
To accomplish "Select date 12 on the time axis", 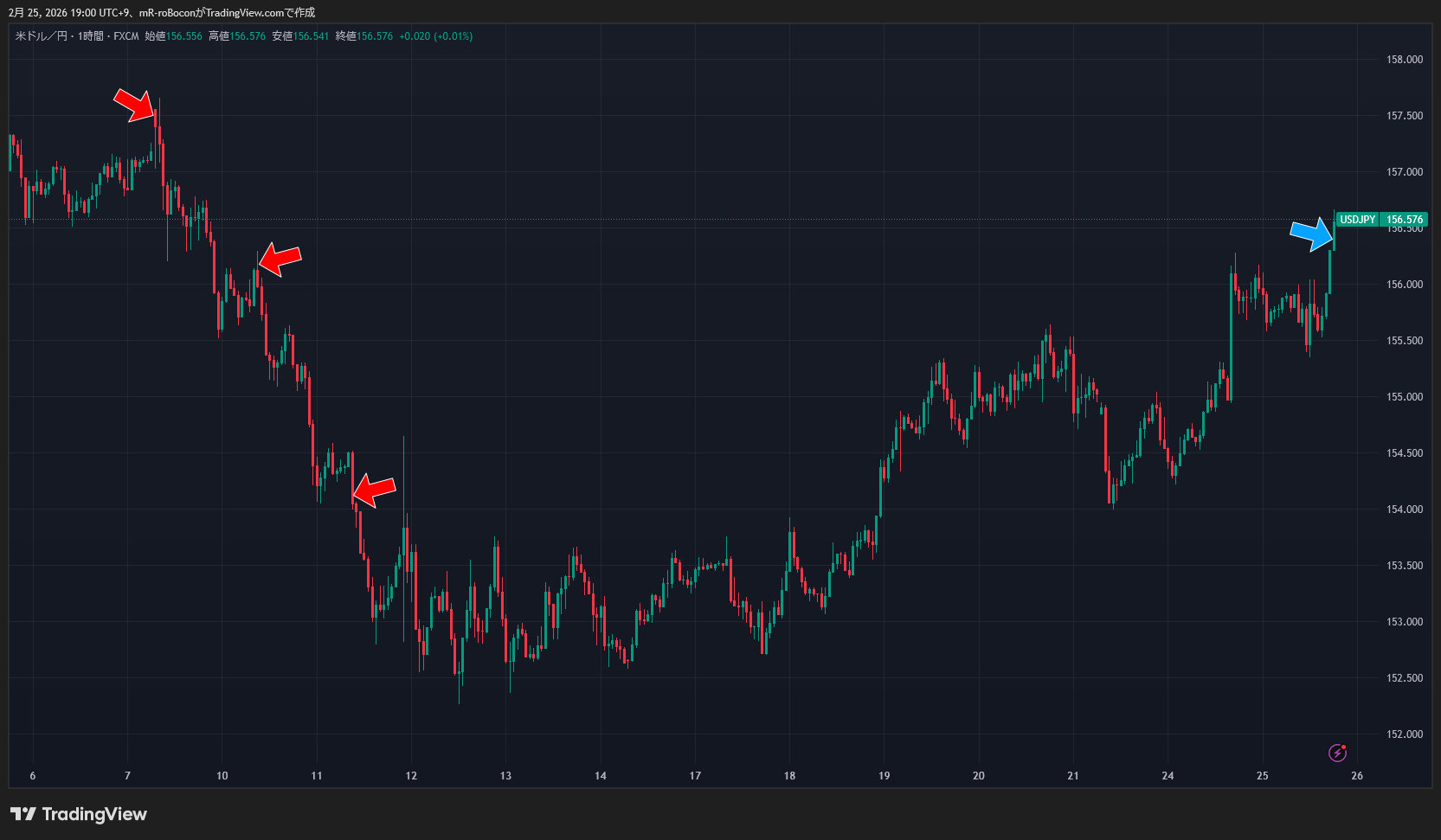I will tap(411, 776).
